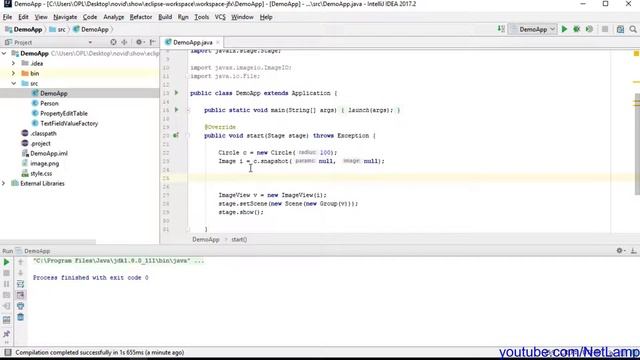640x360 pixels.
Task: Click src in navigation breadcrumb bar
Action: 58,29
